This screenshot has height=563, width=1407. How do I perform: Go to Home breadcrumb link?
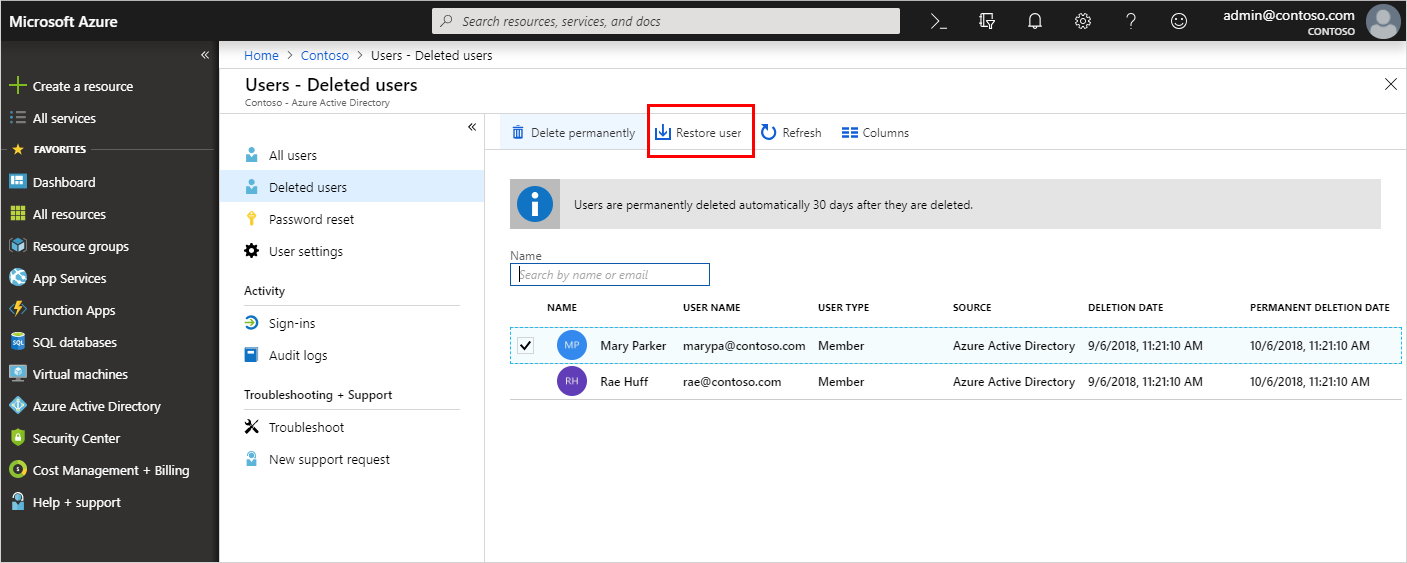click(261, 55)
